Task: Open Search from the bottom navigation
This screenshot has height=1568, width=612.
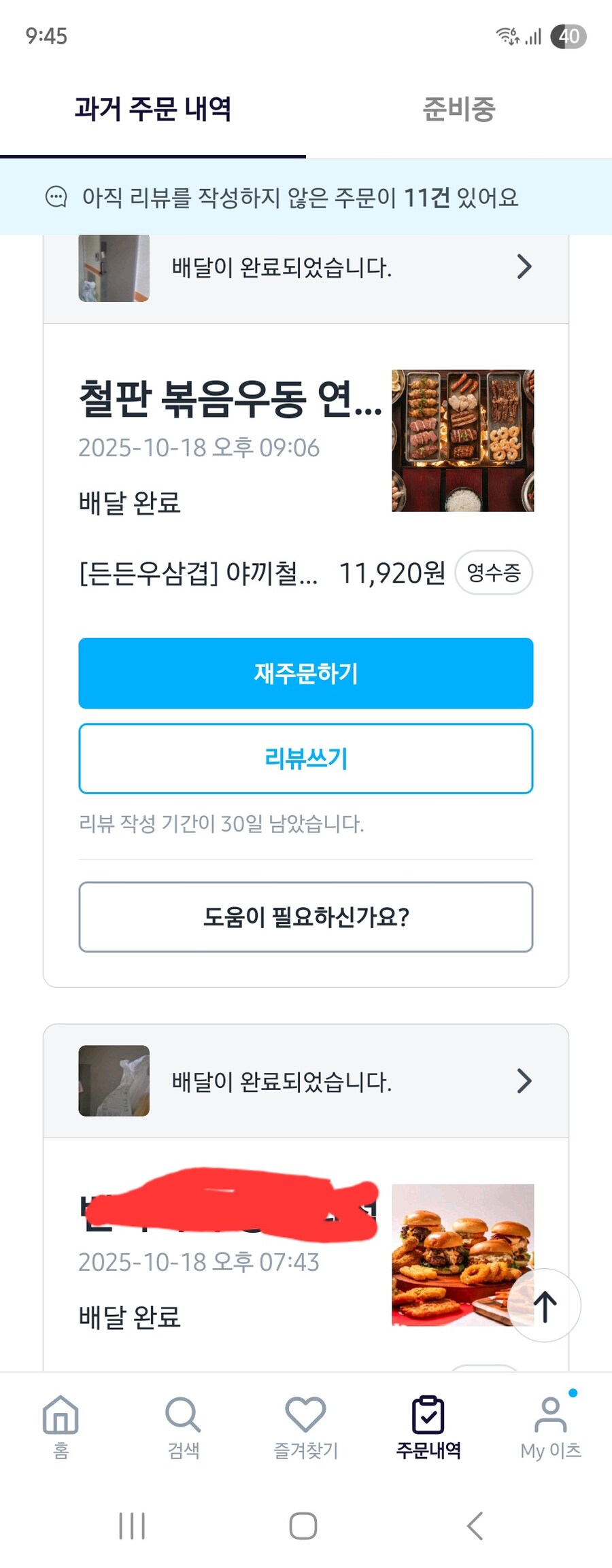Action: tap(183, 1416)
